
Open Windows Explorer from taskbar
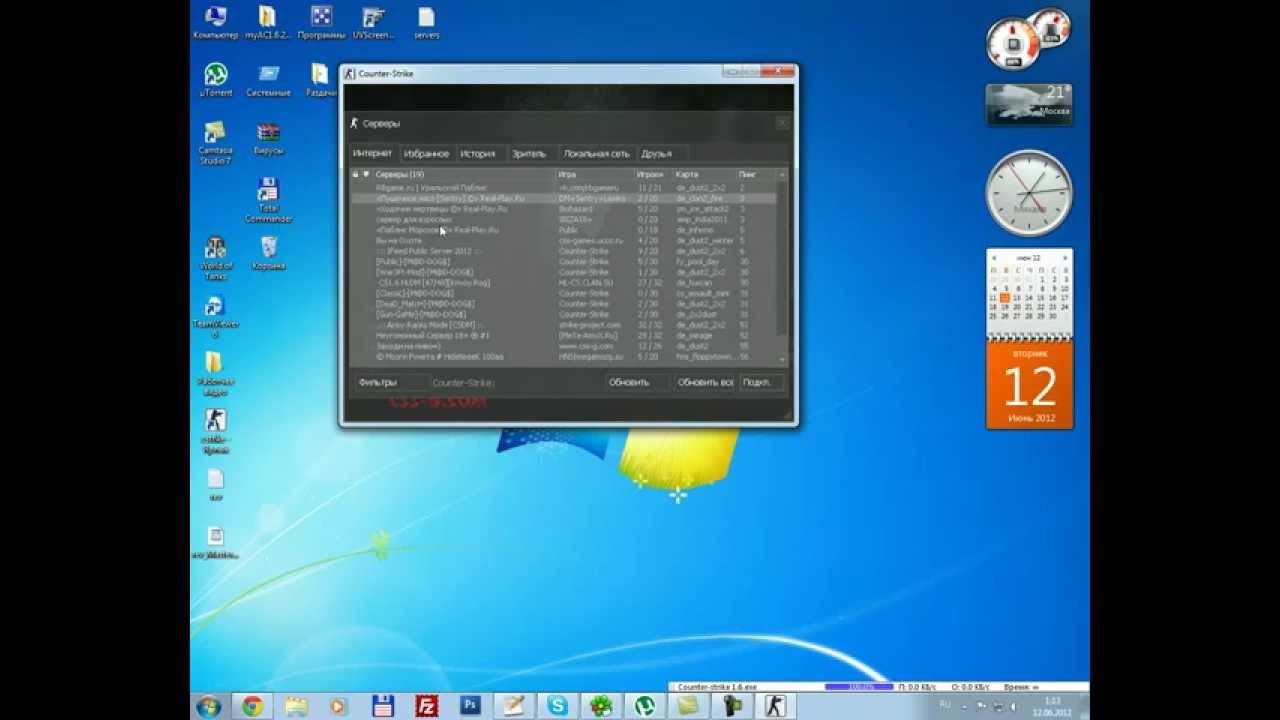coord(296,706)
